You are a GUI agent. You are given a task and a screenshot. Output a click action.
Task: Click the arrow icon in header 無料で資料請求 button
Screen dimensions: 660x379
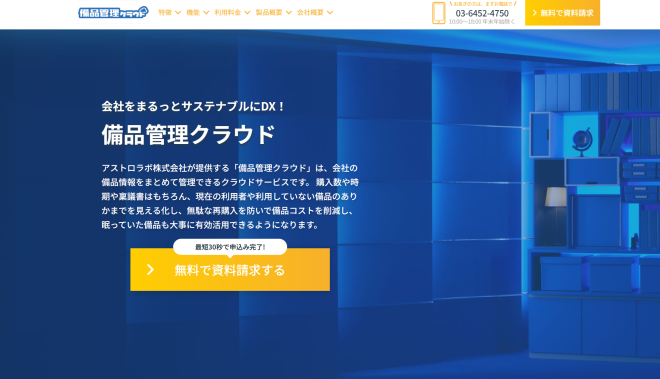[535, 13]
